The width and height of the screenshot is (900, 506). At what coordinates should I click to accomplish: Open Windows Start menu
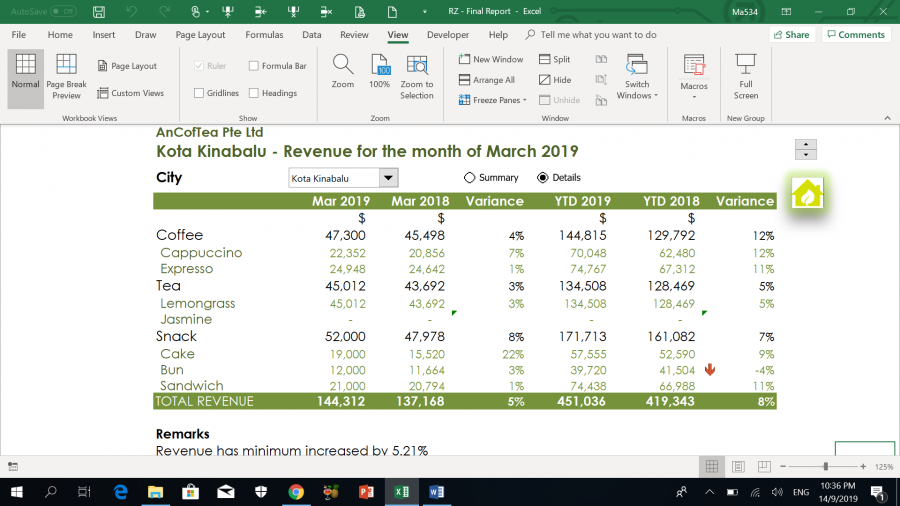(17, 492)
